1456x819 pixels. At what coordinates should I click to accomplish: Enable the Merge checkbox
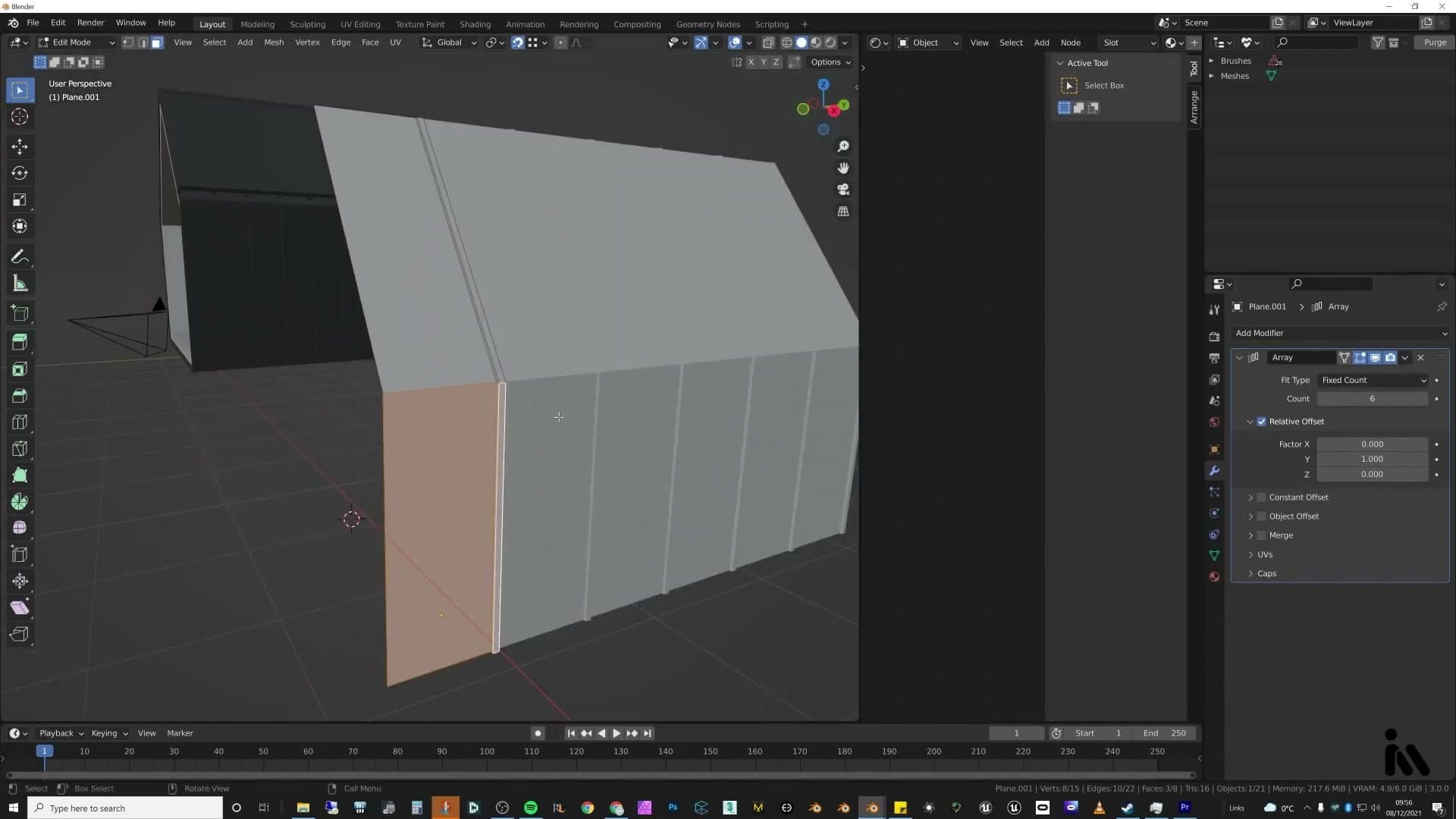[x=1262, y=535]
